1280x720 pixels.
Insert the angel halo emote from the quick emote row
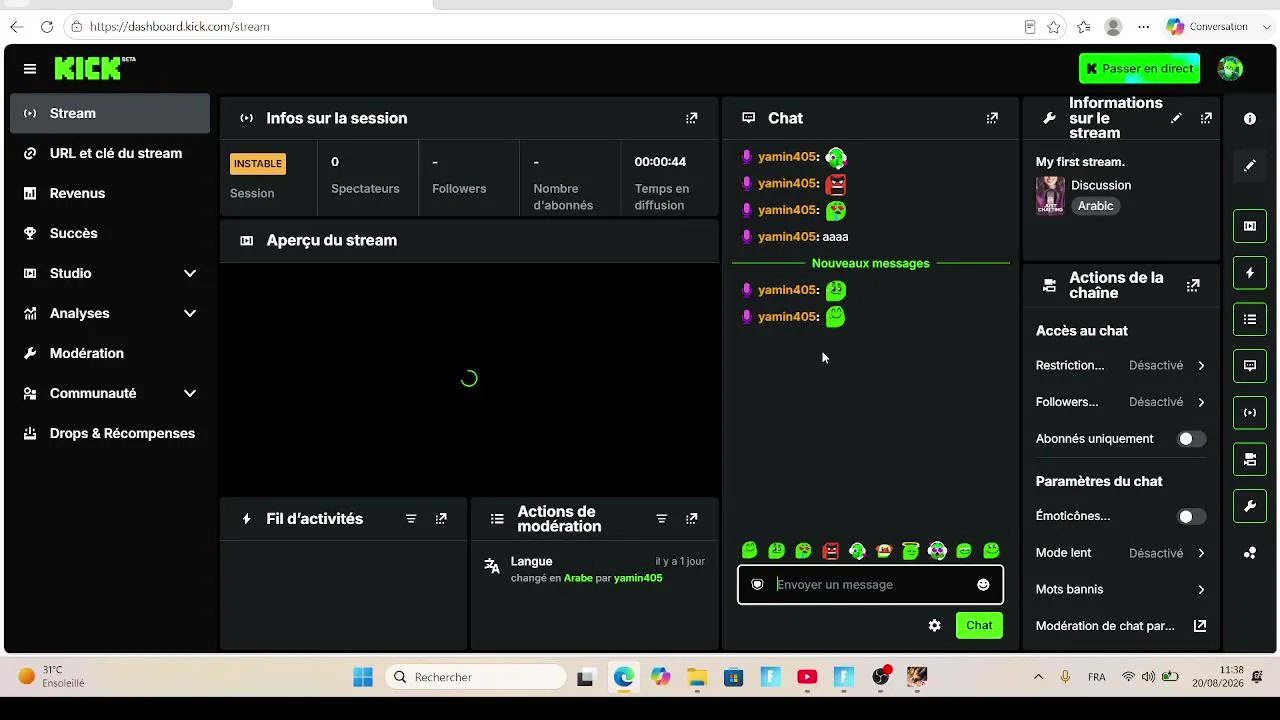(x=911, y=551)
